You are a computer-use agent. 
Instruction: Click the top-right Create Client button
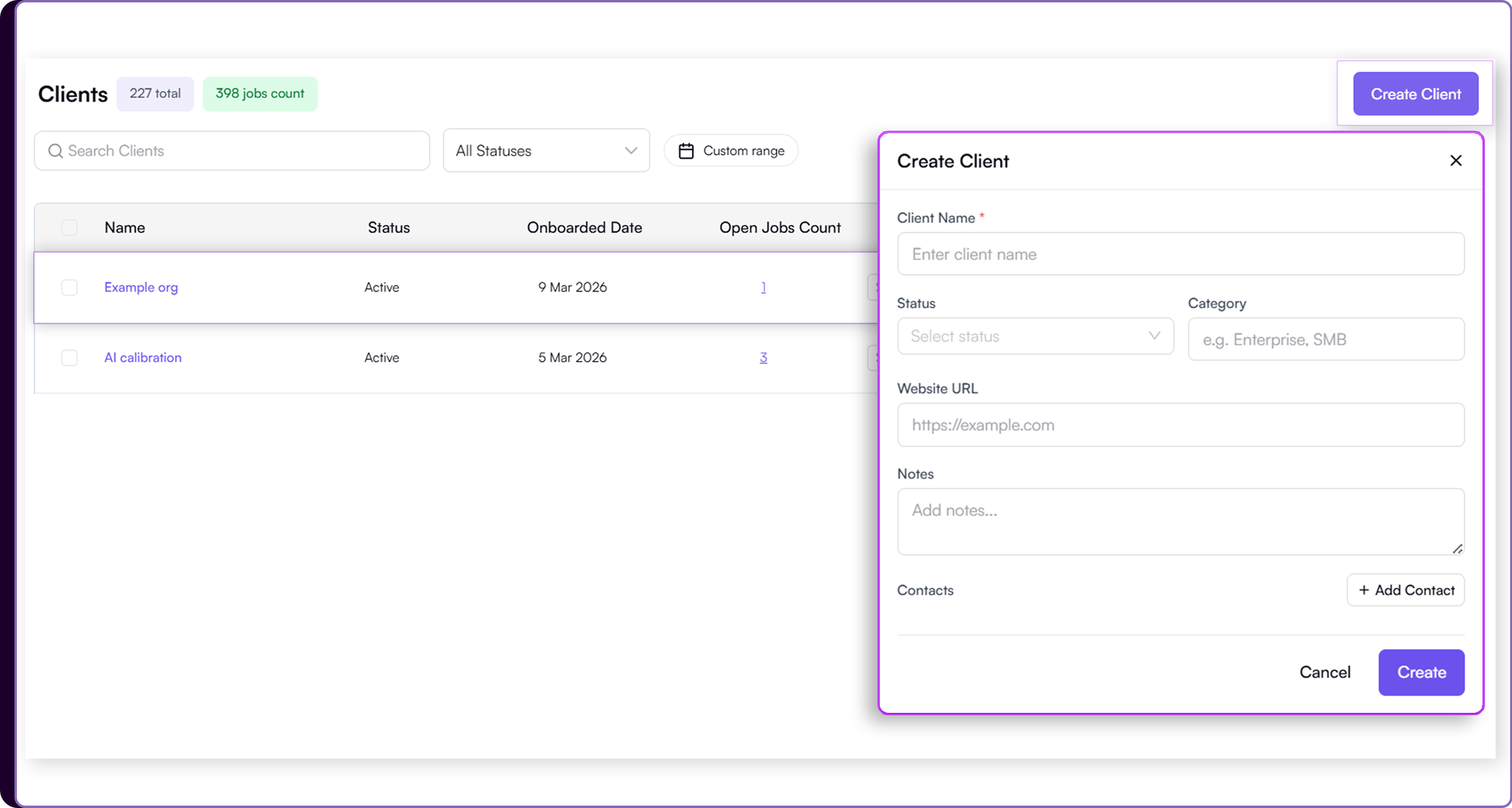(x=1416, y=94)
